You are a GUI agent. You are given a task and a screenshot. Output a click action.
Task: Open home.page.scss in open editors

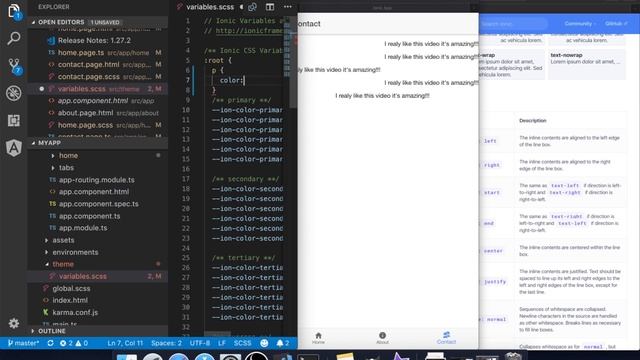click(85, 125)
